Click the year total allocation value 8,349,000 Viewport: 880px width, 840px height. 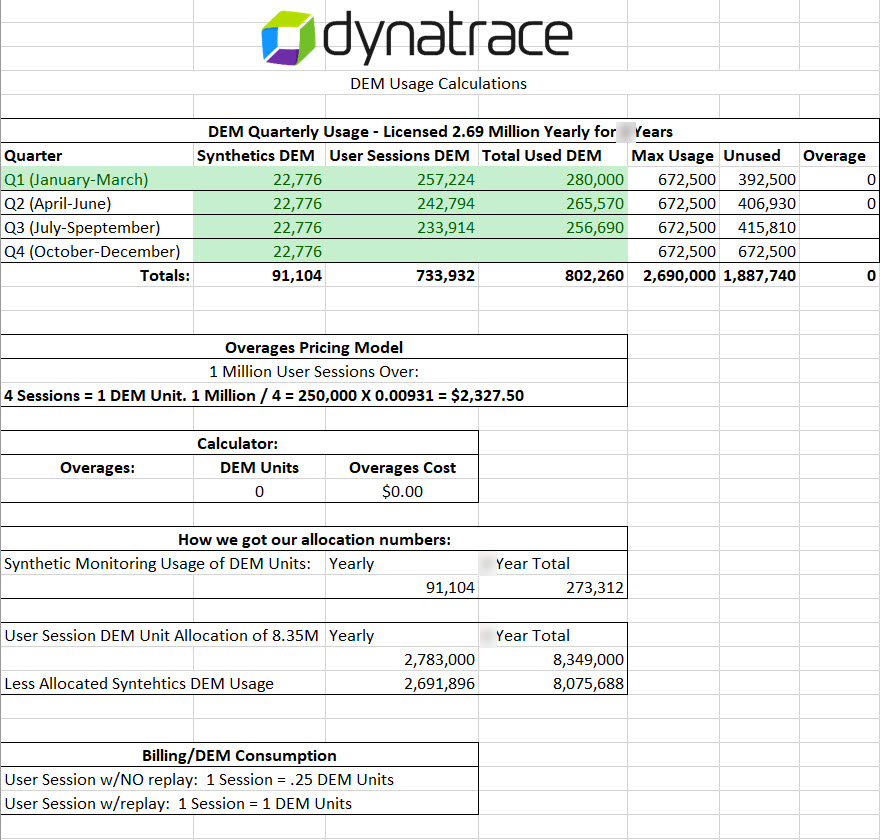click(588, 659)
